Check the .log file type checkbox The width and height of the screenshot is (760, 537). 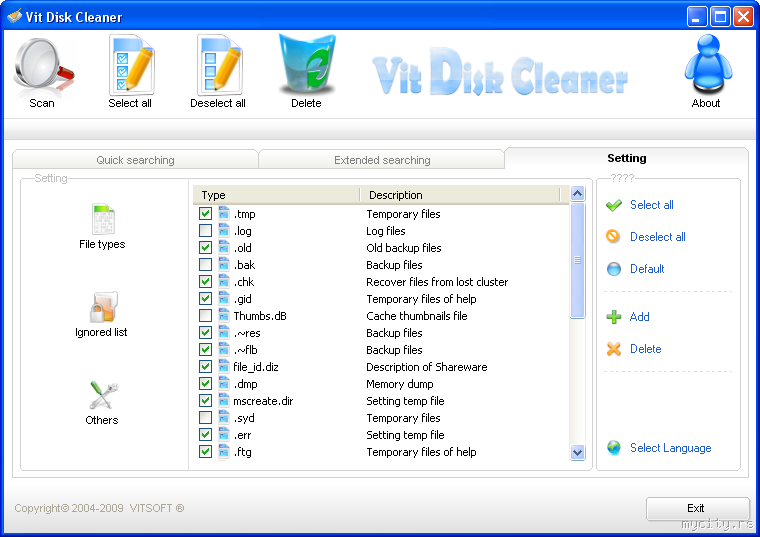[206, 230]
